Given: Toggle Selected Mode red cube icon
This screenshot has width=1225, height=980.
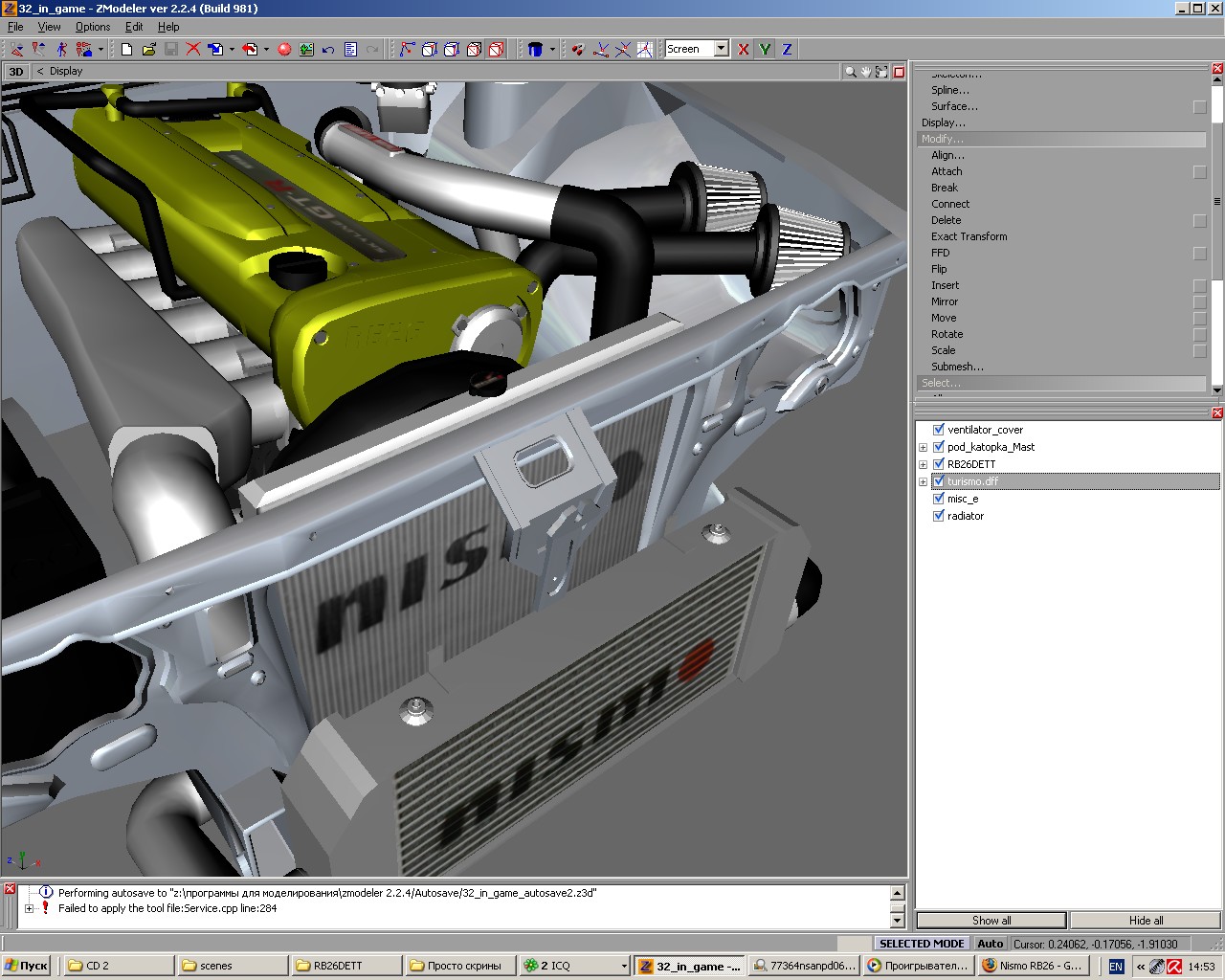Looking at the screenshot, I should pos(496,49).
